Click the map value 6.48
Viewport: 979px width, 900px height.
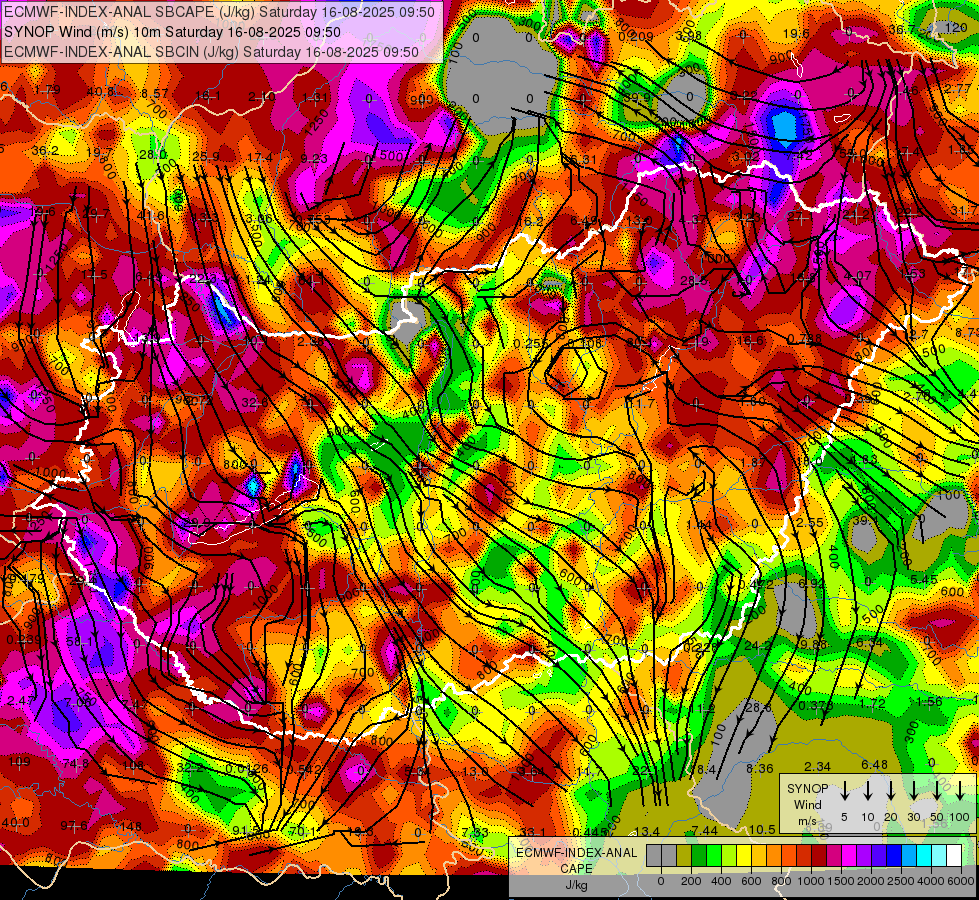tap(874, 764)
